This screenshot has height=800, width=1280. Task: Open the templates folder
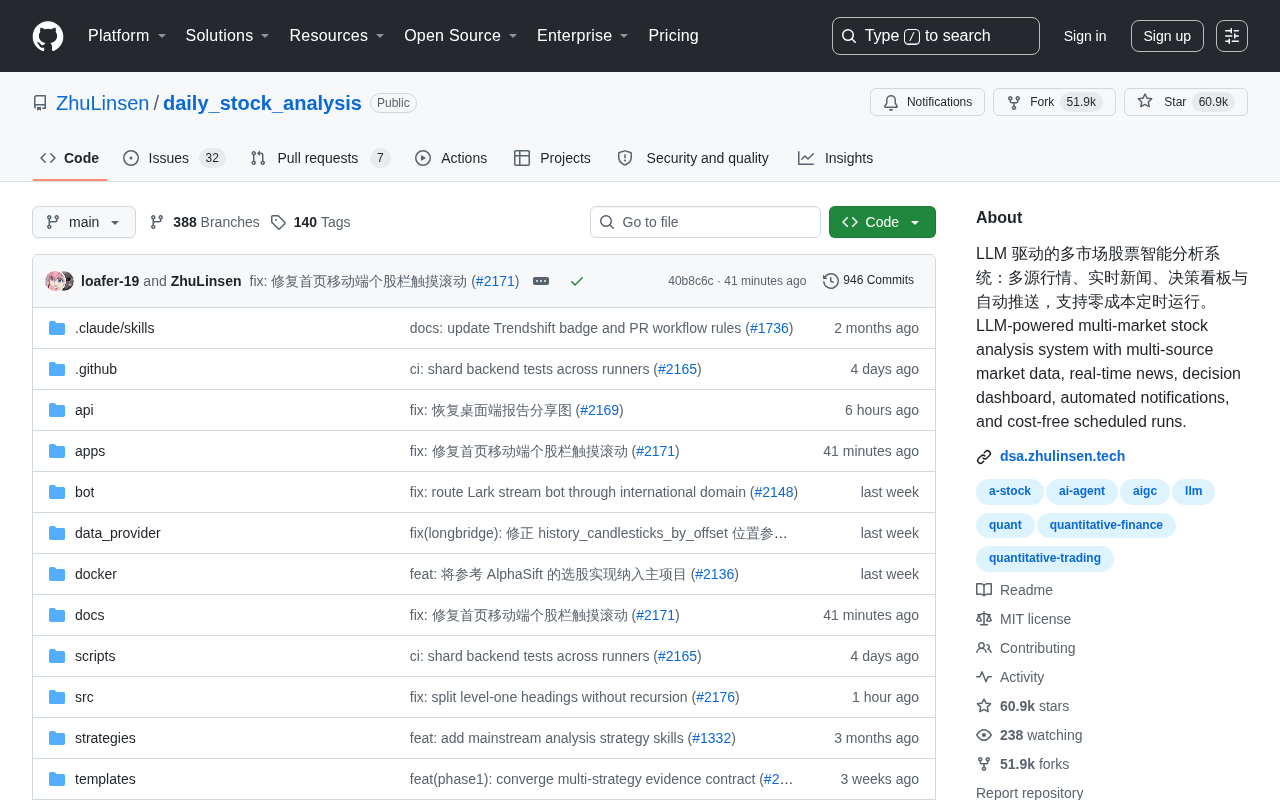tap(105, 779)
